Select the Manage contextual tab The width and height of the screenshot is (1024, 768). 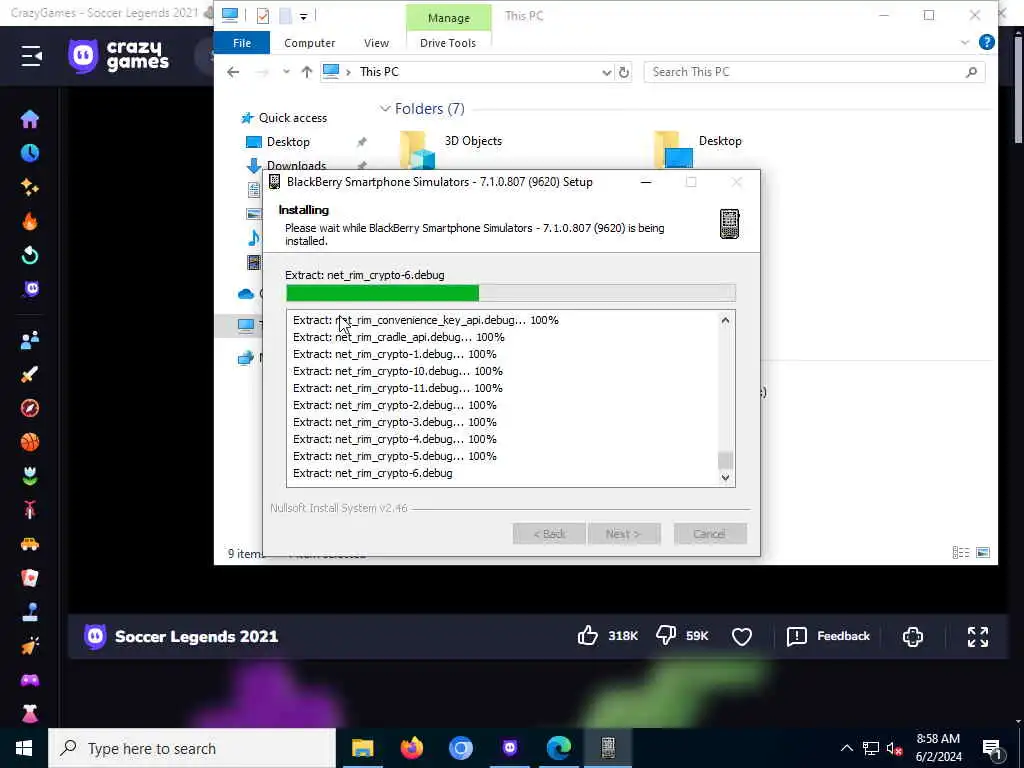click(449, 18)
